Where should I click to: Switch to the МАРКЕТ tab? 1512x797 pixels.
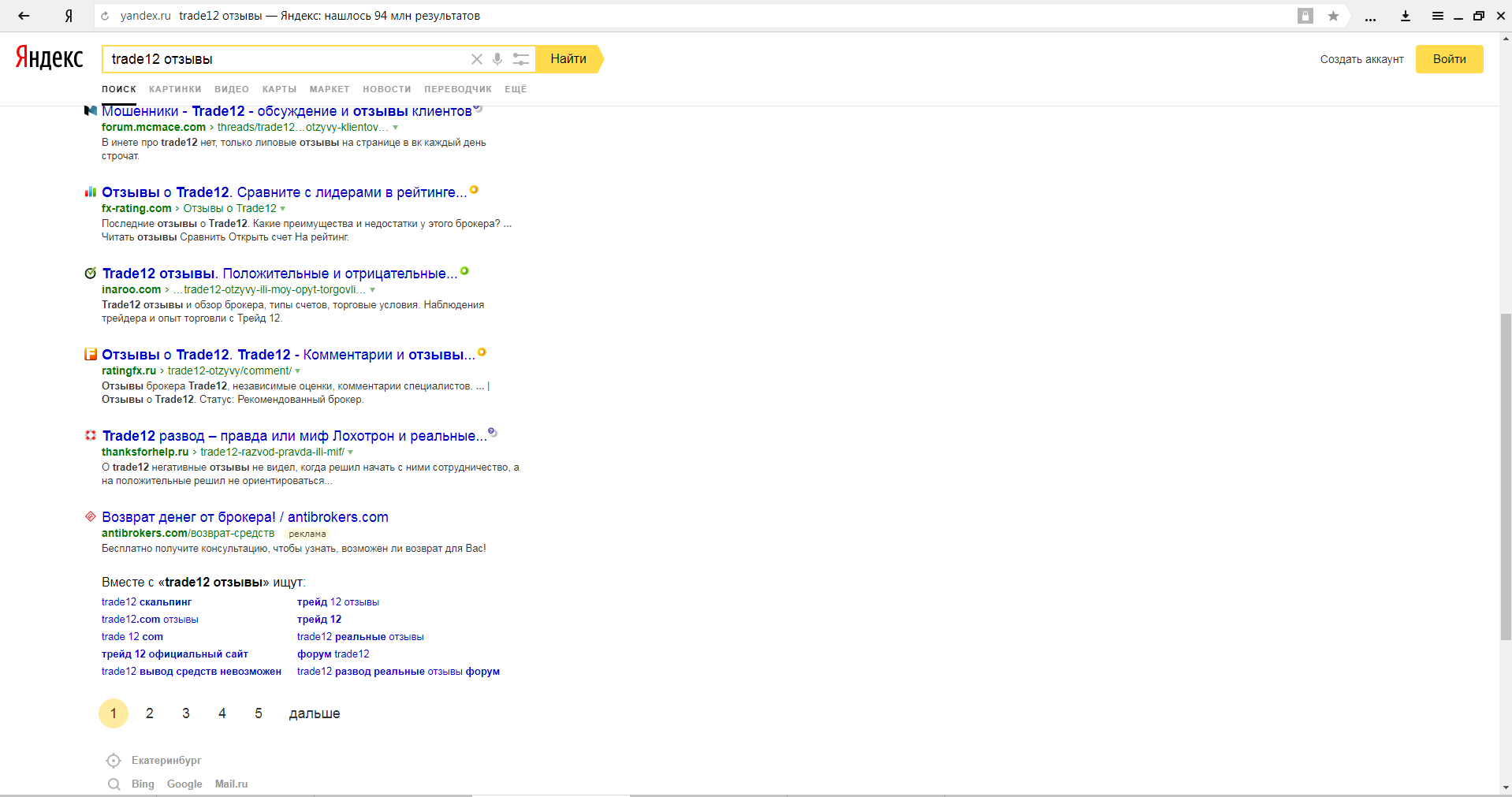330,89
